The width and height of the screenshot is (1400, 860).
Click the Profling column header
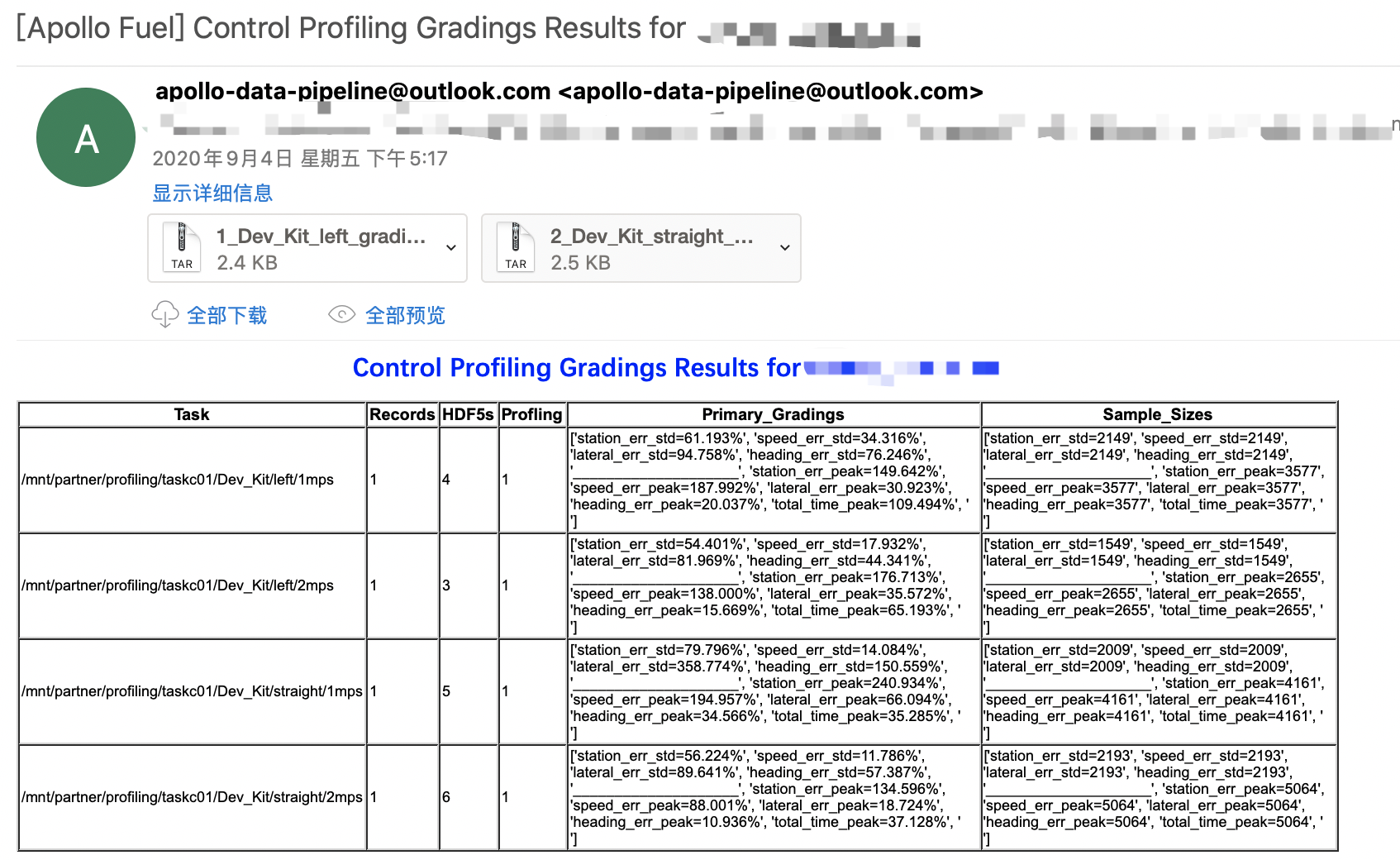pos(531,414)
